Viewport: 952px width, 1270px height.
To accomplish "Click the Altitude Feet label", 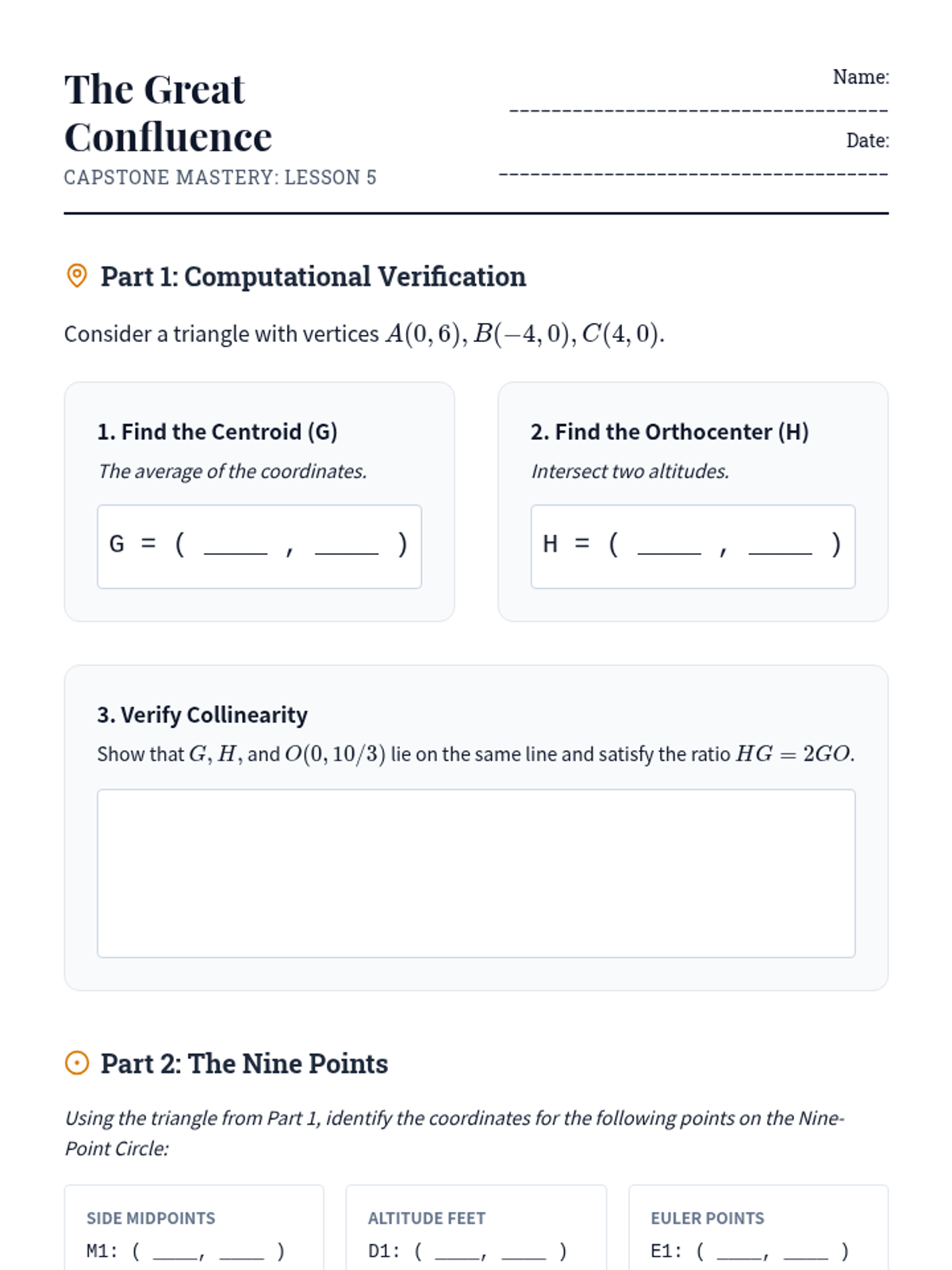I will point(427,1218).
